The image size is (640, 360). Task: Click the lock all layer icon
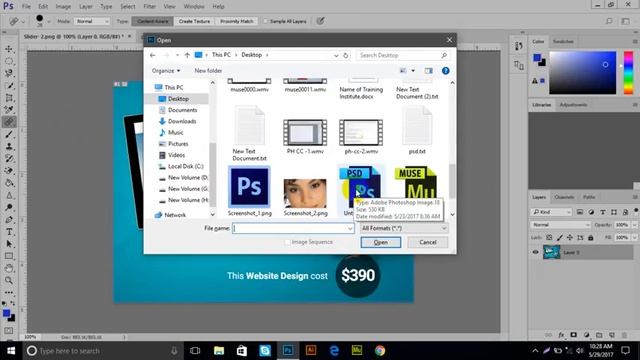pos(591,238)
